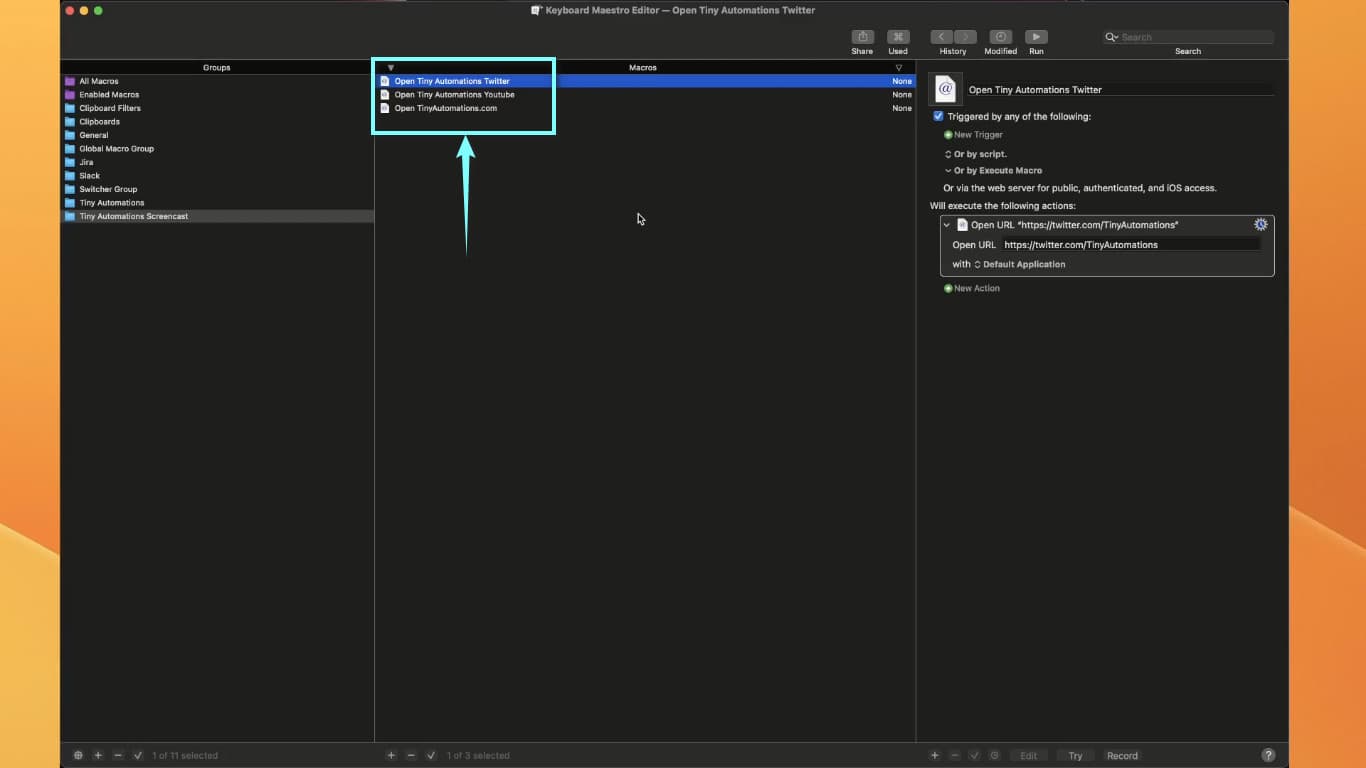The width and height of the screenshot is (1366, 768).
Task: Add action with plus below editor
Action: (x=935, y=756)
